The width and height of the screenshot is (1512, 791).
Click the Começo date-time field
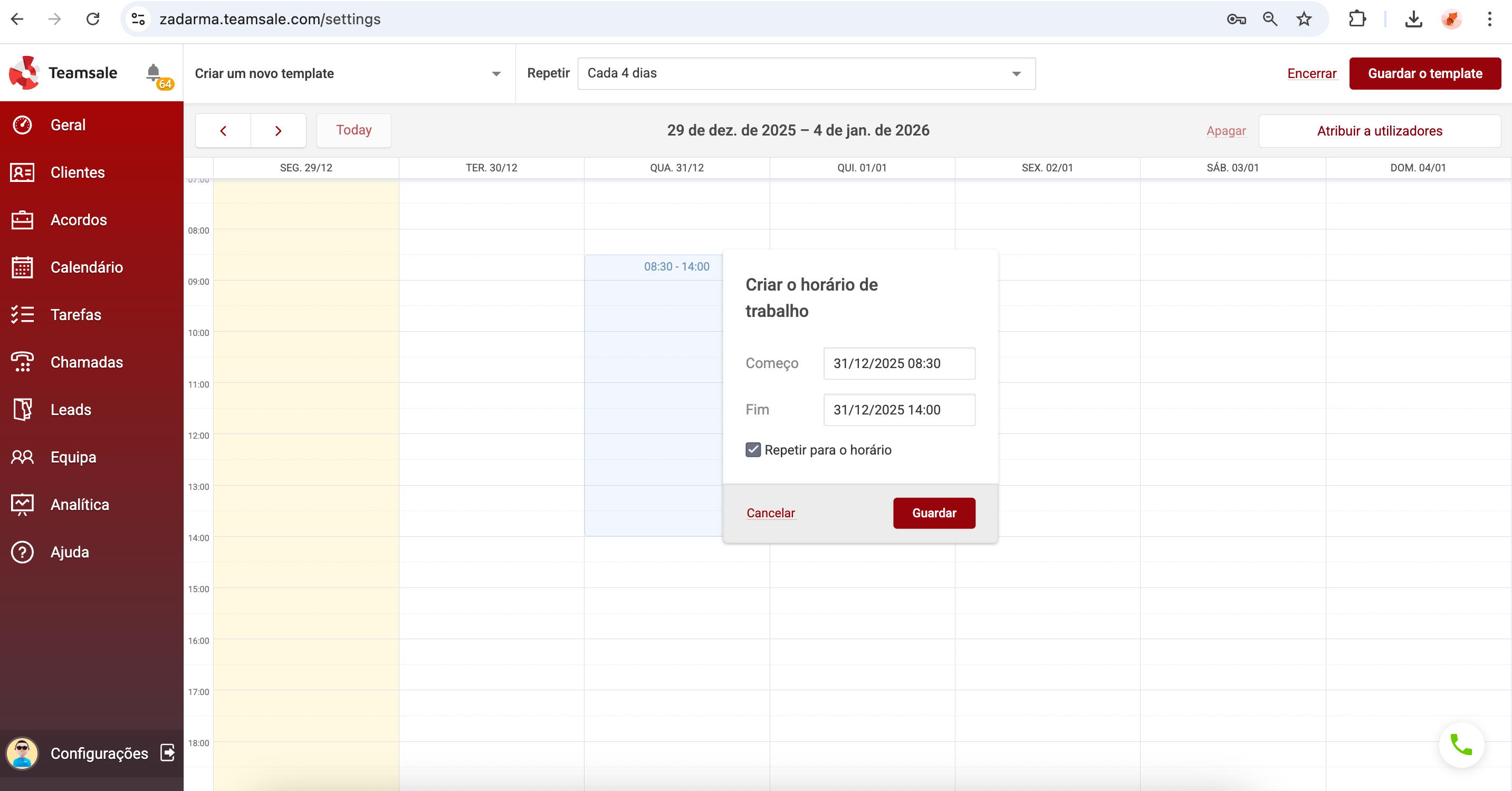point(898,363)
